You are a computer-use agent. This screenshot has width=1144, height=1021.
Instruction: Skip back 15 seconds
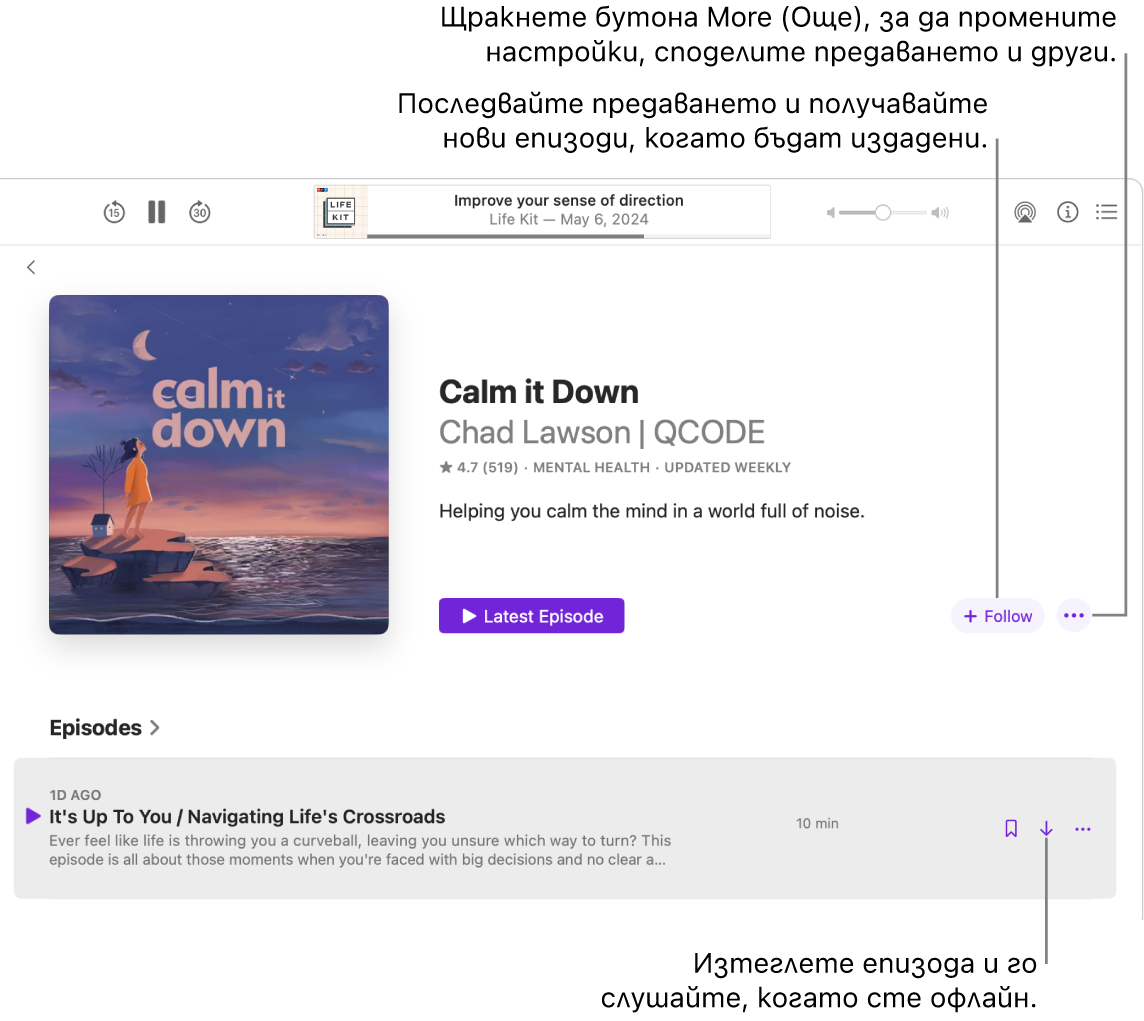[114, 212]
